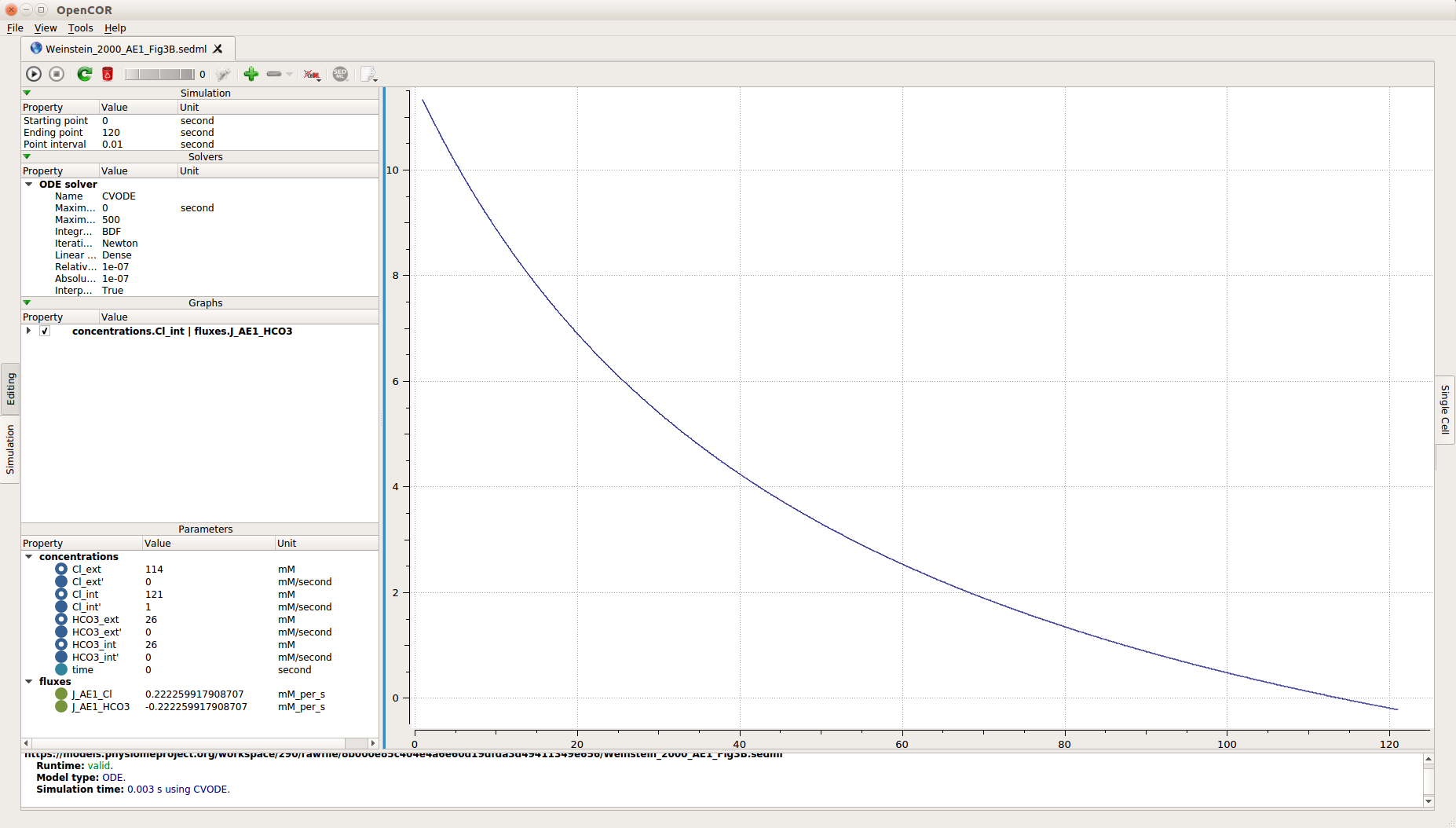Add a graph panel with green plus
Screen dimensions: 1456x828
[x=251, y=74]
